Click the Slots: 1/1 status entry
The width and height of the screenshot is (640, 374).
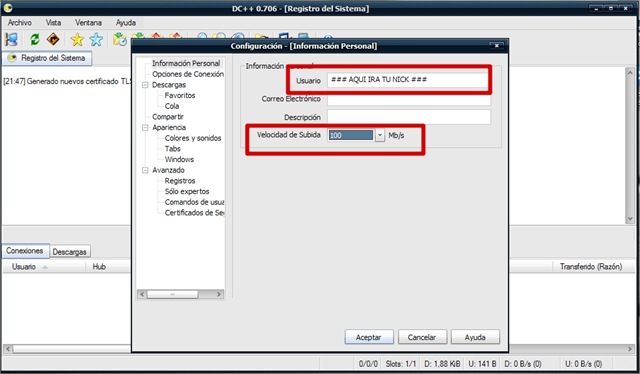(401, 363)
